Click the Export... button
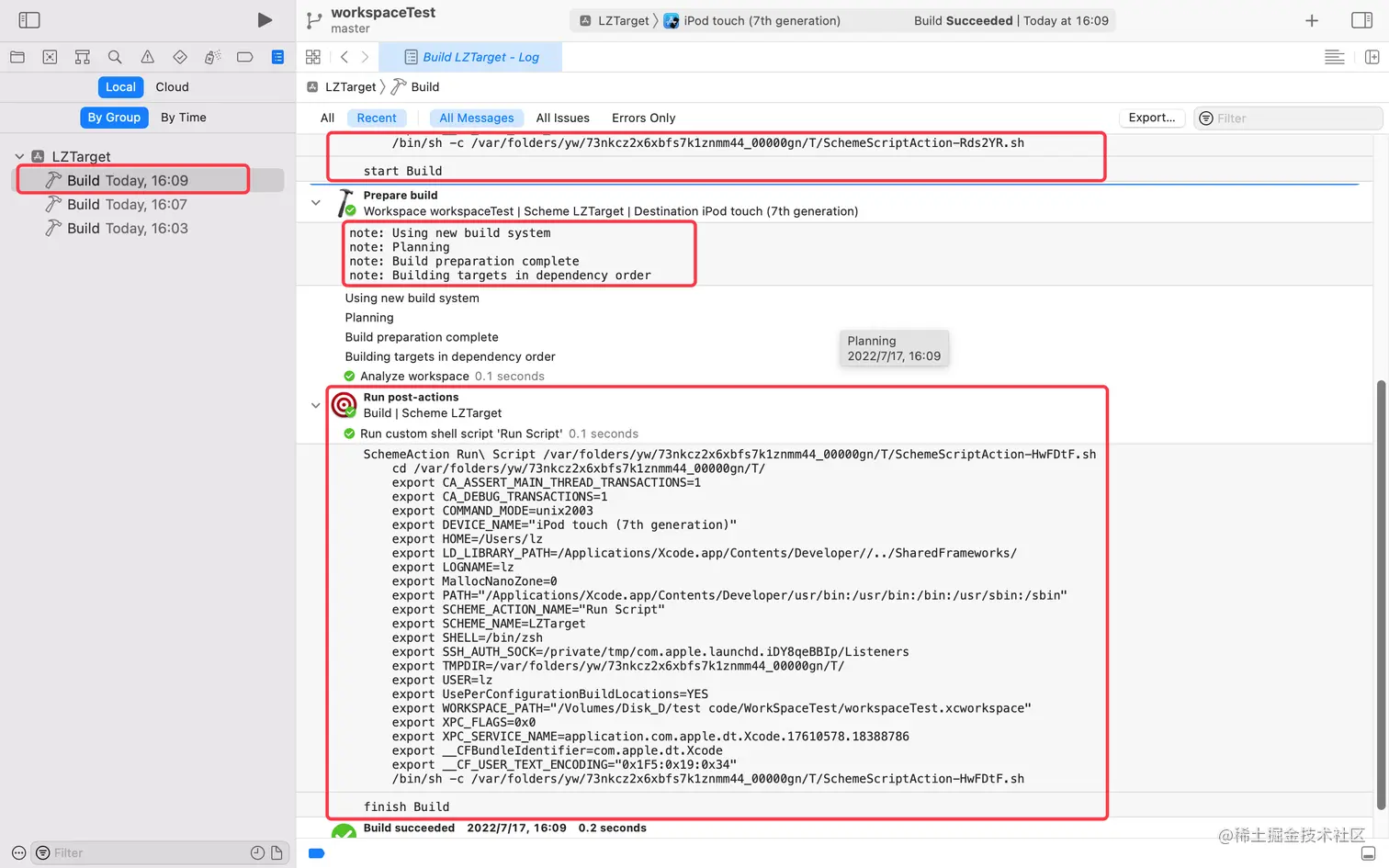 (1152, 118)
